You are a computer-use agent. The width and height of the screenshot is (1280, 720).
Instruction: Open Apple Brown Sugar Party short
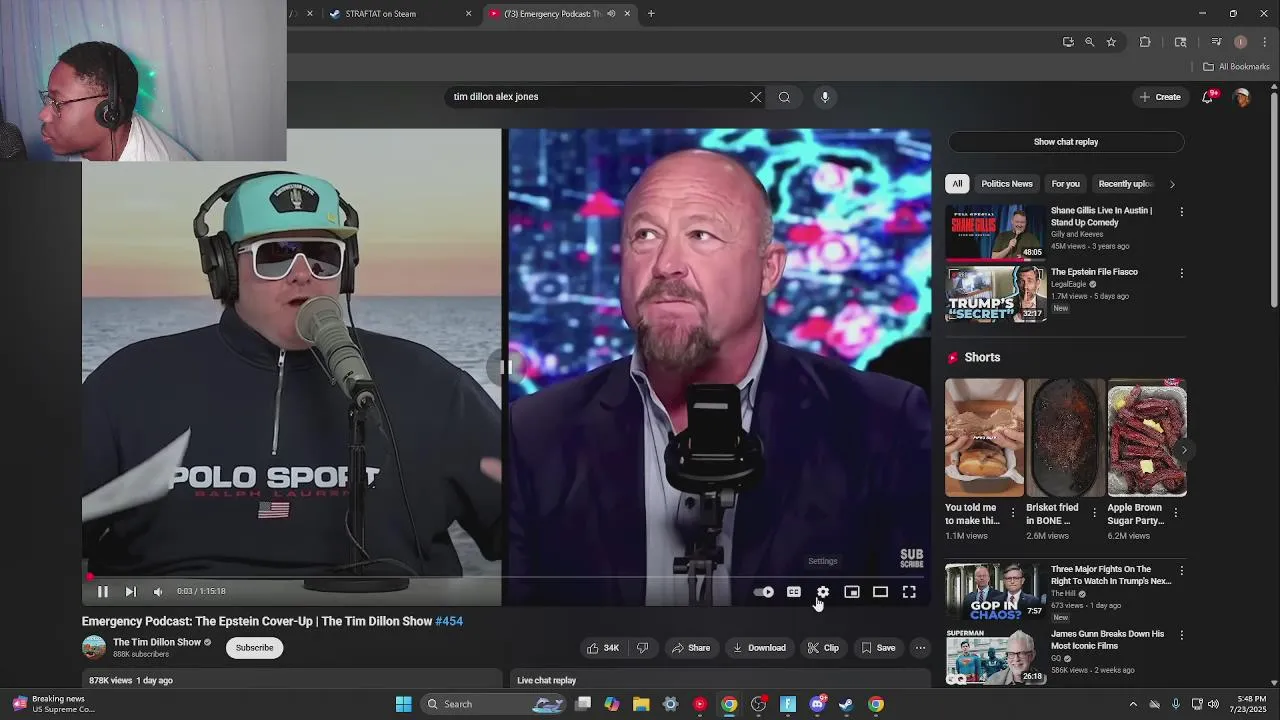click(1147, 437)
